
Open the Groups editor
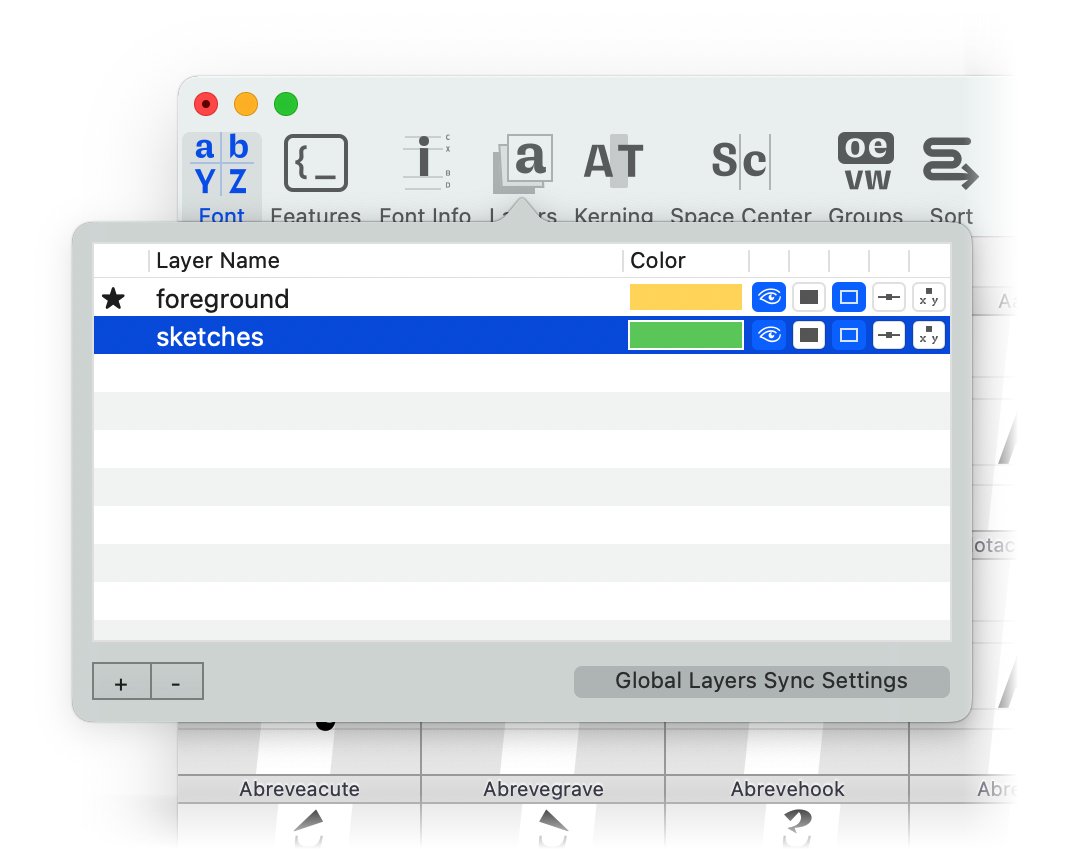[866, 178]
